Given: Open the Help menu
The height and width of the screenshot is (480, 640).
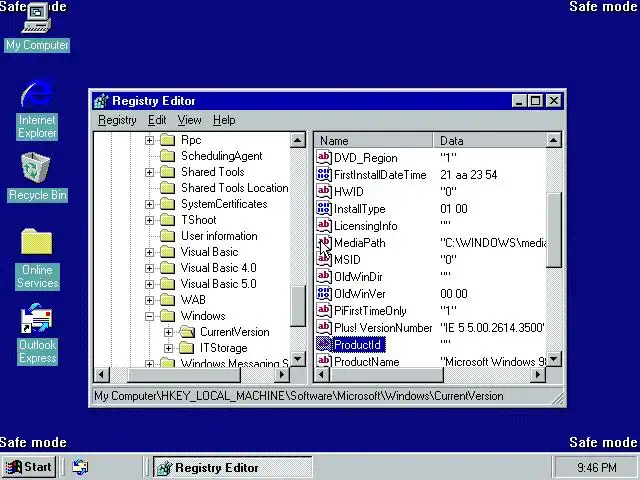Looking at the screenshot, I should (224, 120).
